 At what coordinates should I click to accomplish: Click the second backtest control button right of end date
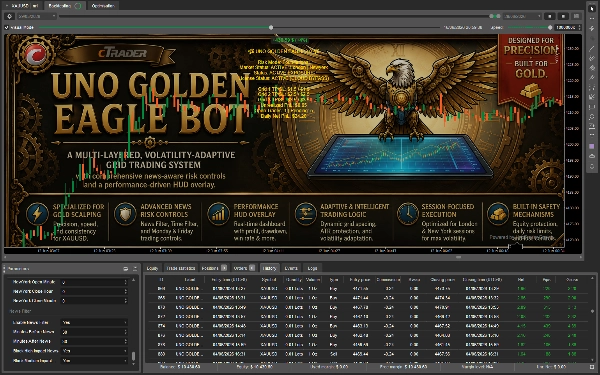click(563, 16)
